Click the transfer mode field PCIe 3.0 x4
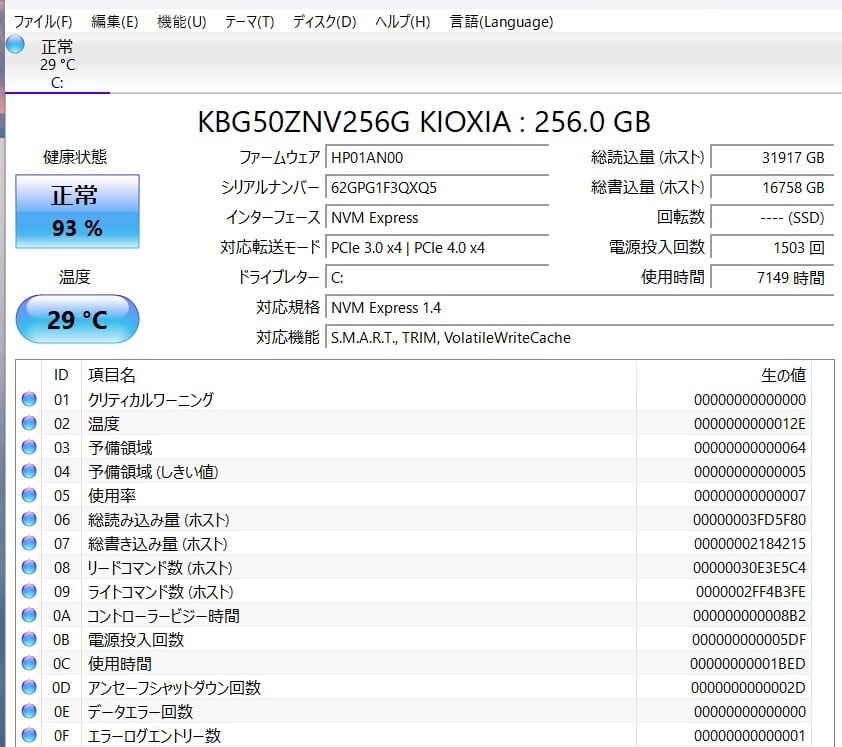Screen dimensions: 842x747 pos(437,248)
